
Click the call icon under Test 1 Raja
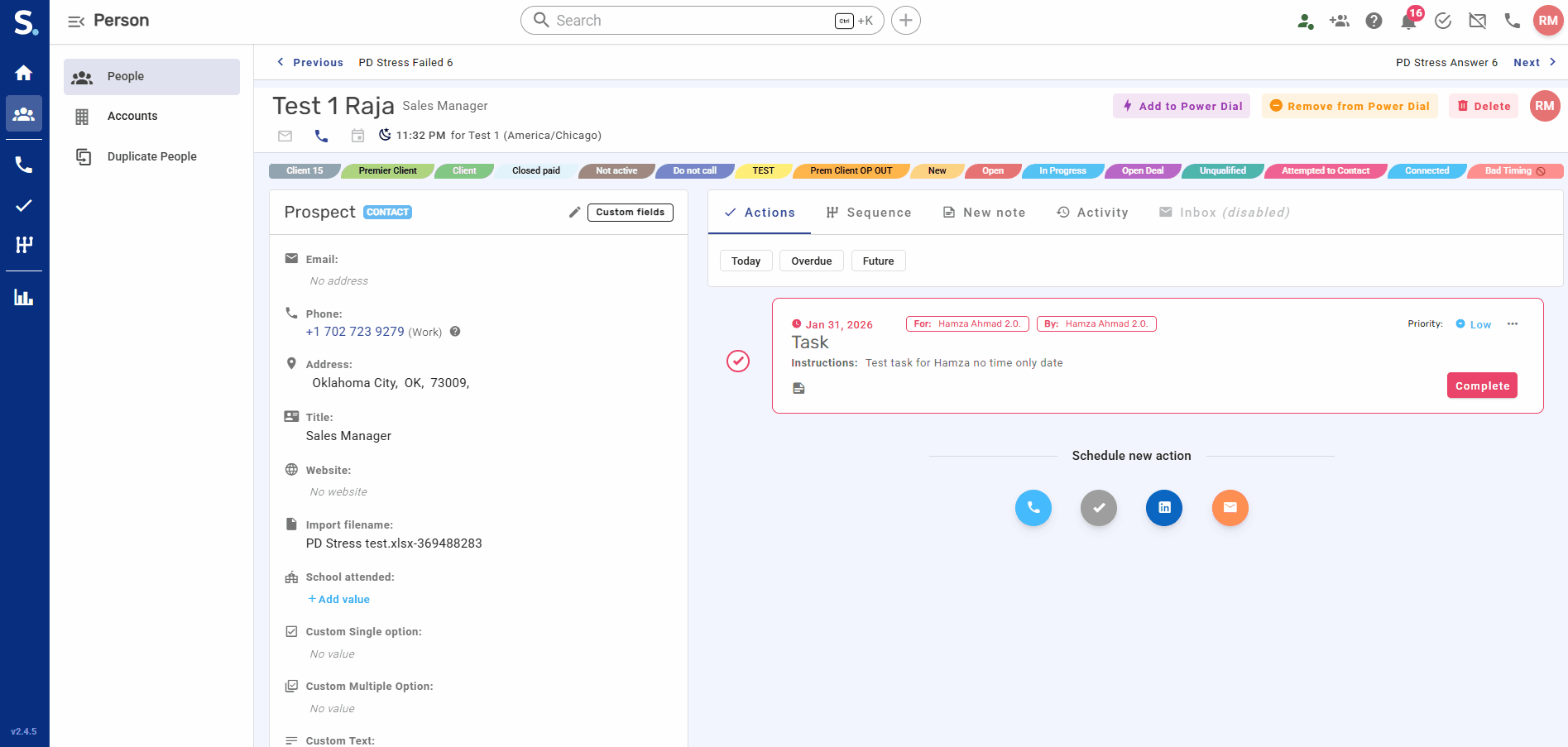point(322,136)
